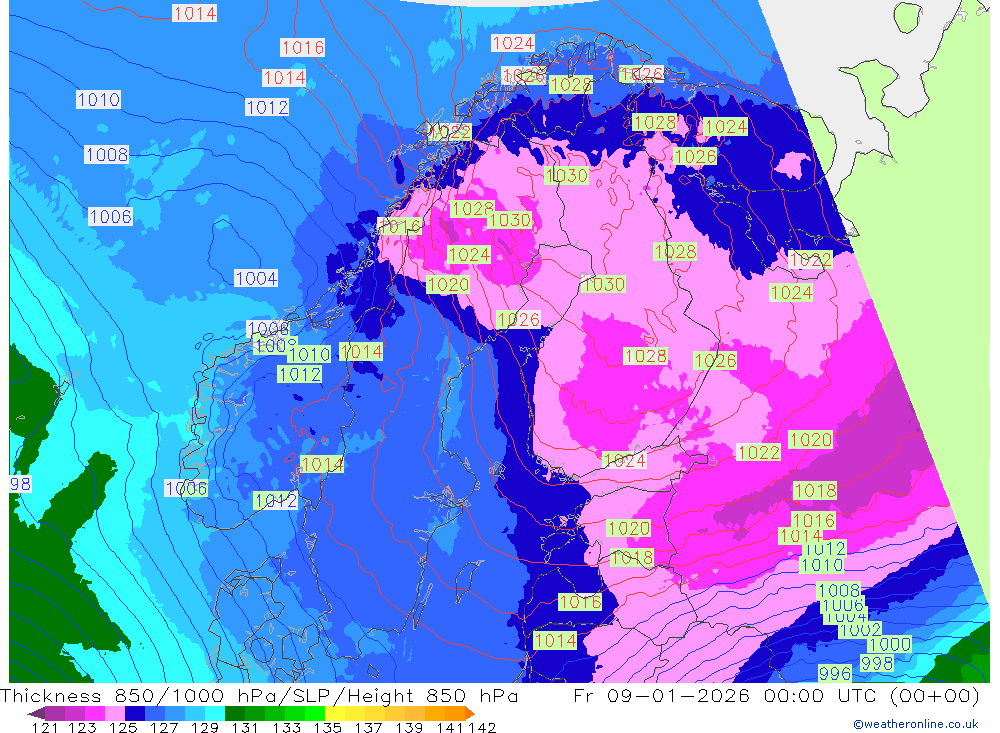Click the red 1016 label on white background
1000x733 pixels.
(303, 47)
